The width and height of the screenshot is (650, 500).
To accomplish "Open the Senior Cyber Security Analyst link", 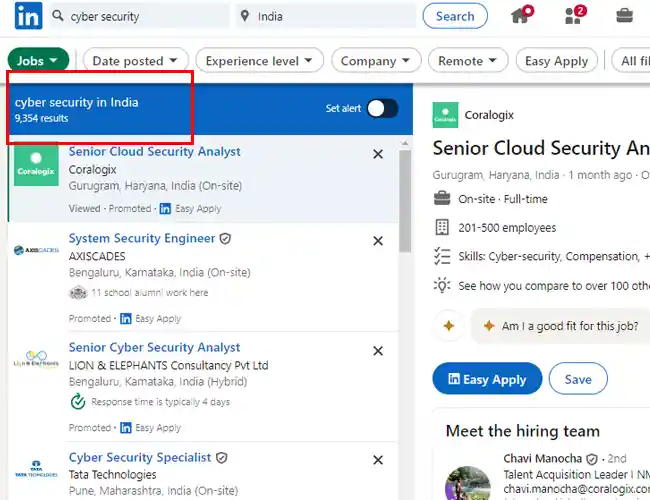I will pos(154,347).
